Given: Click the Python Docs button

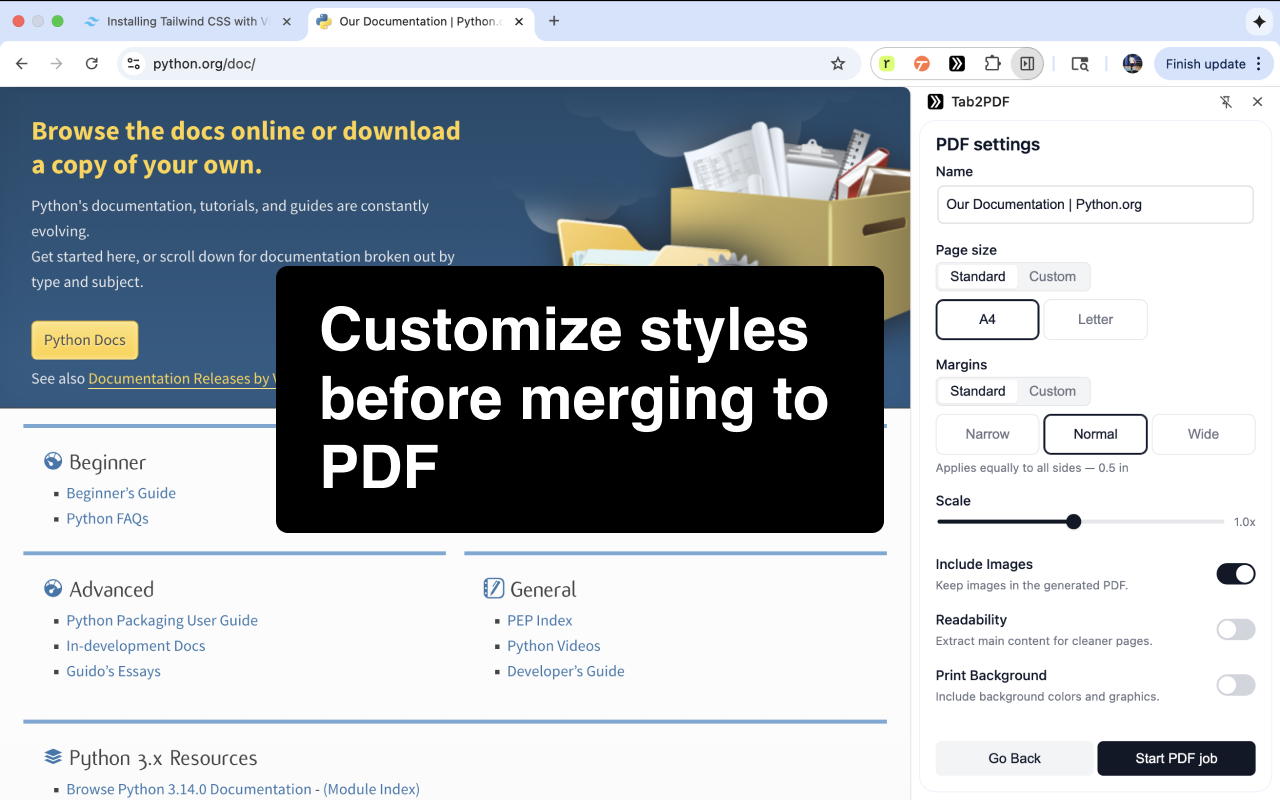Looking at the screenshot, I should pos(84,340).
